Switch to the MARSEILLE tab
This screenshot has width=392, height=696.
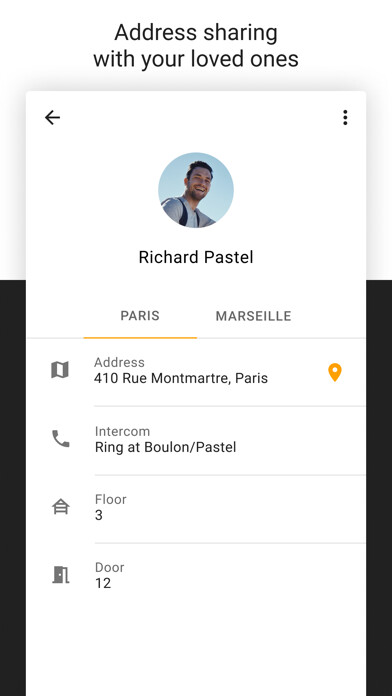click(x=253, y=316)
